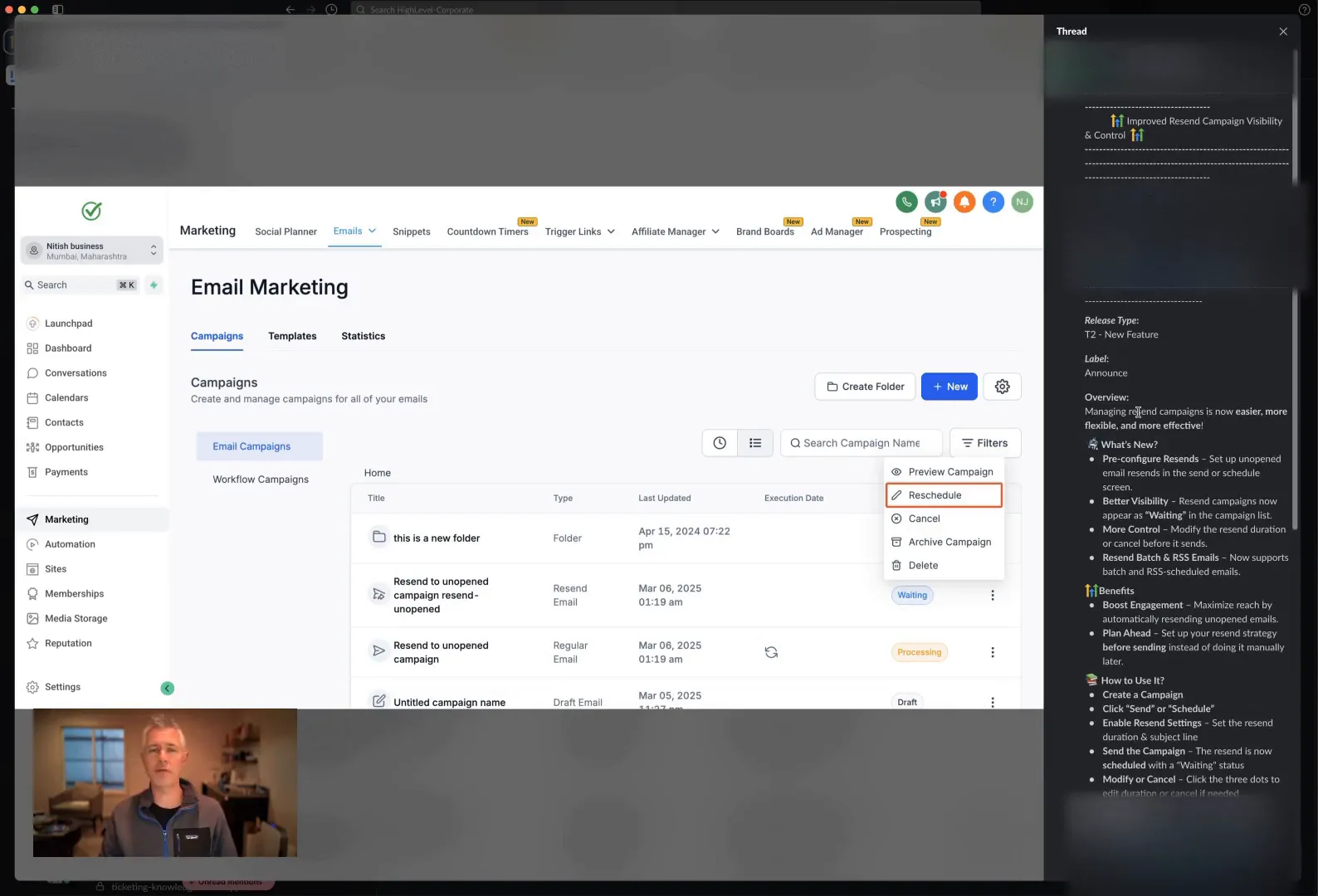Image resolution: width=1318 pixels, height=896 pixels.
Task: Open Automation in sidebar
Action: 70,544
